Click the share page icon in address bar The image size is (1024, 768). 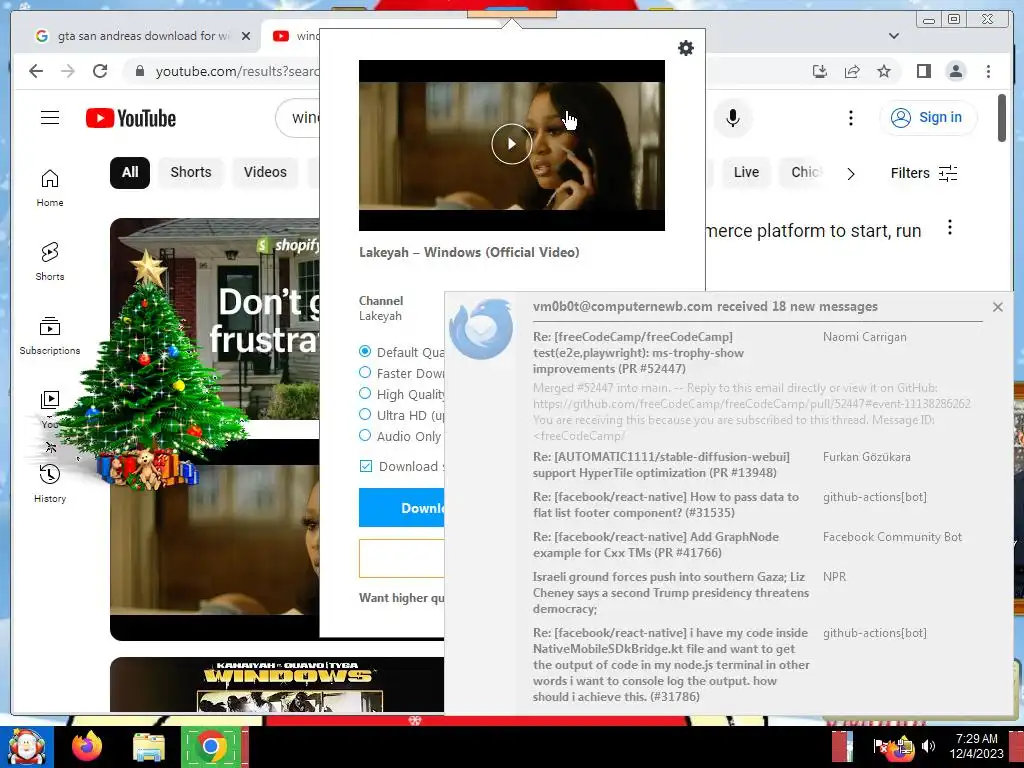tap(852, 71)
